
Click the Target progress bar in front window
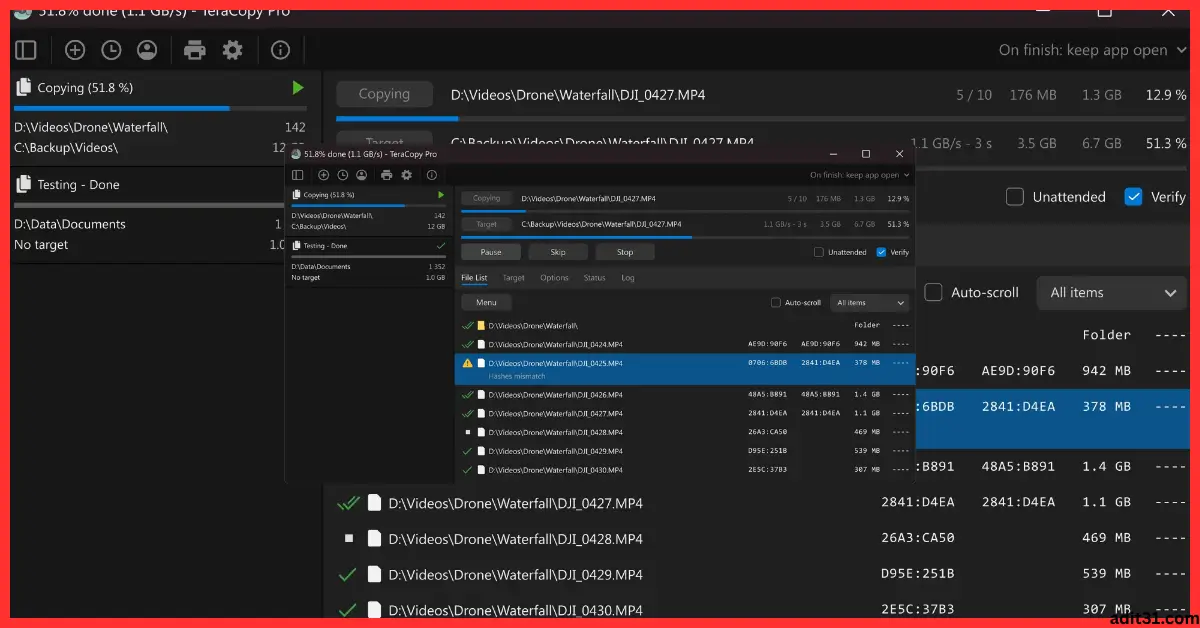click(685, 237)
